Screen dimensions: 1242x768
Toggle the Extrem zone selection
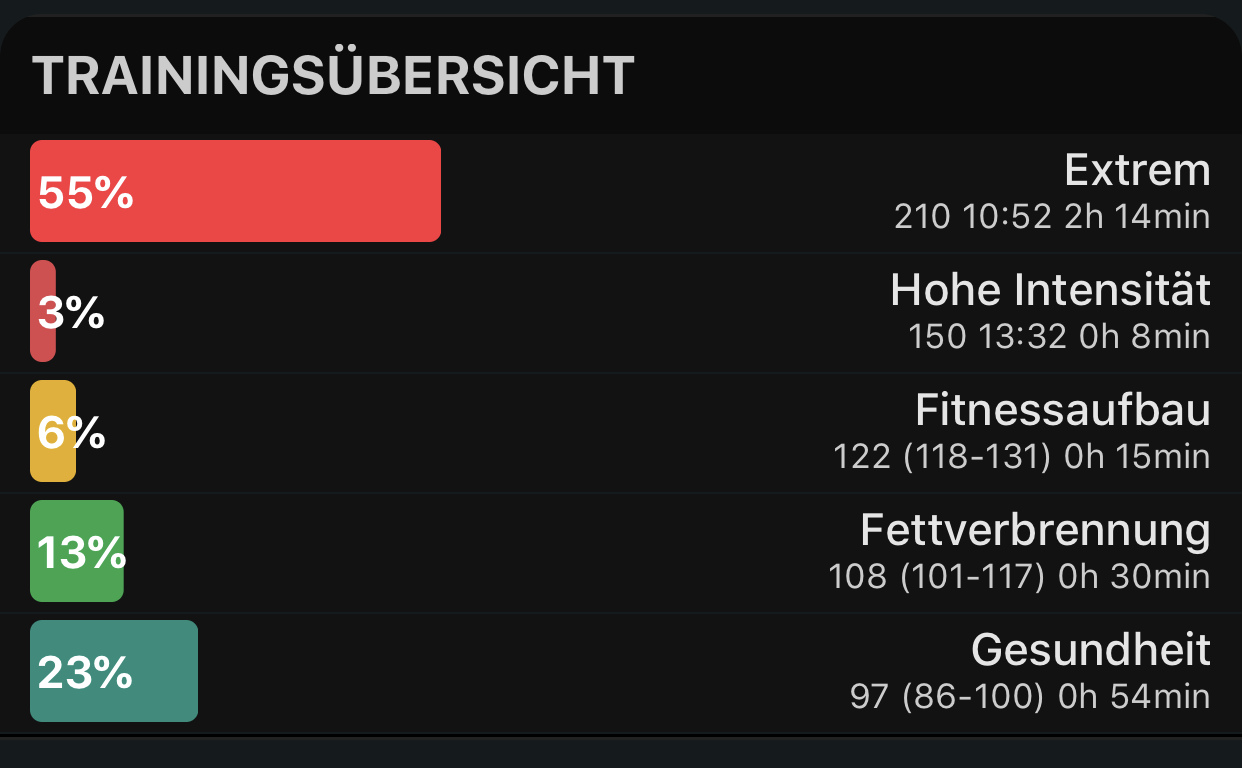click(235, 190)
